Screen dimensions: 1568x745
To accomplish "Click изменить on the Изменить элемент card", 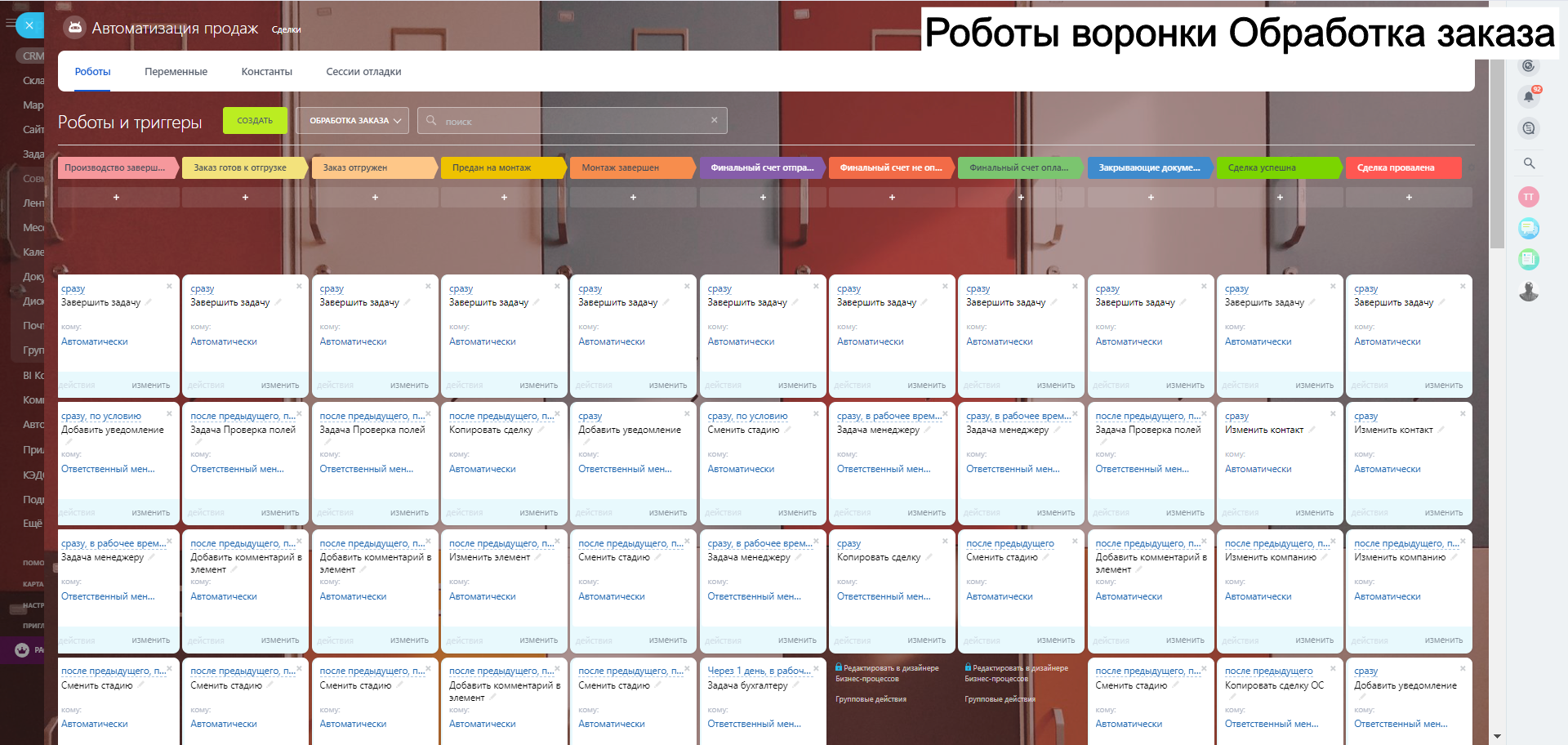I will (539, 640).
